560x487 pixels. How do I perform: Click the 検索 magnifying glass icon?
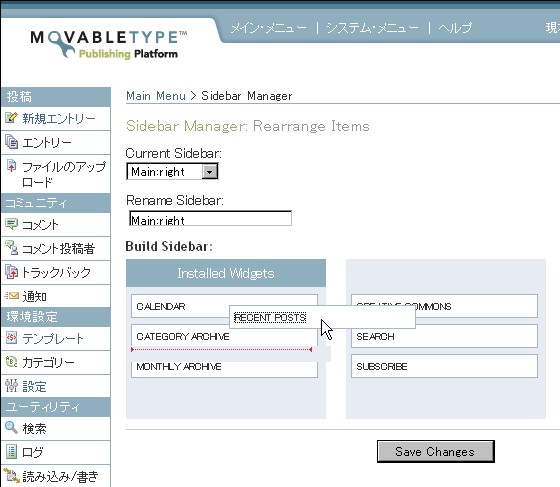(11, 427)
